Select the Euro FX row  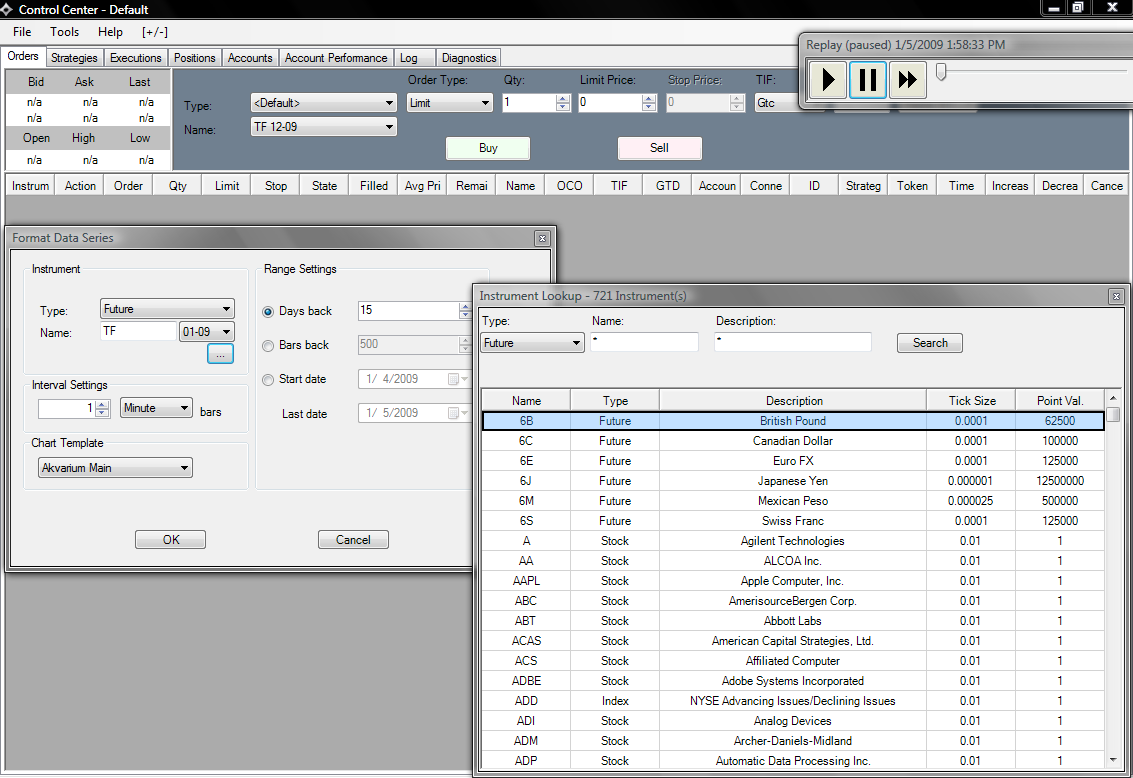(x=792, y=461)
